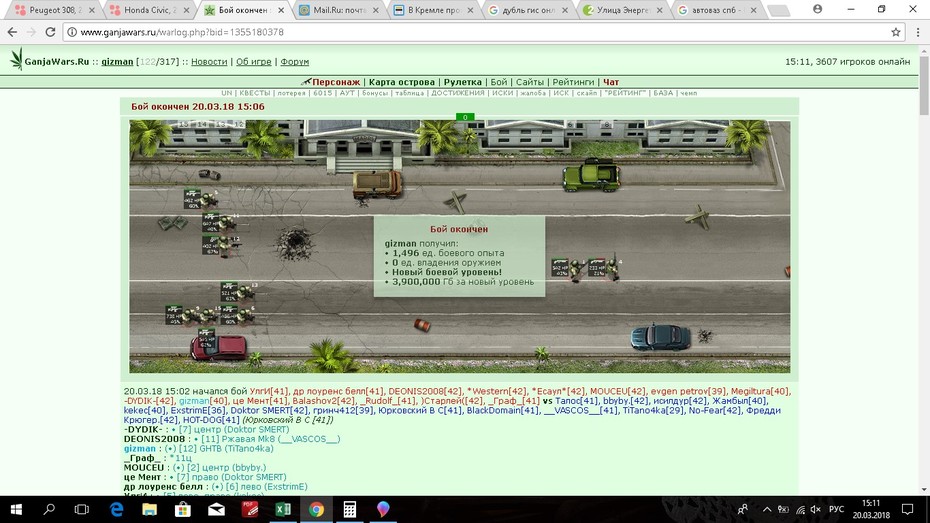Screen dimensions: 930x523
Task: Click the лотерея submenu link
Action: tap(291, 93)
